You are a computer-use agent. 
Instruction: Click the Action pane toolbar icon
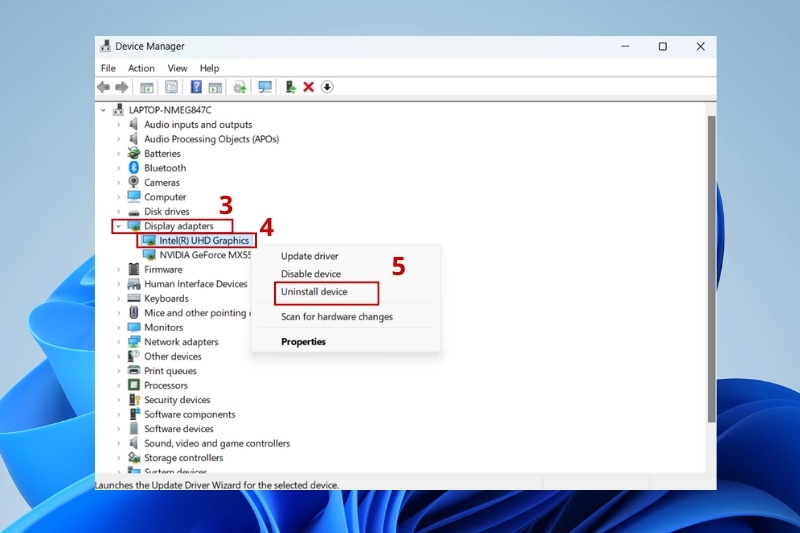215,87
